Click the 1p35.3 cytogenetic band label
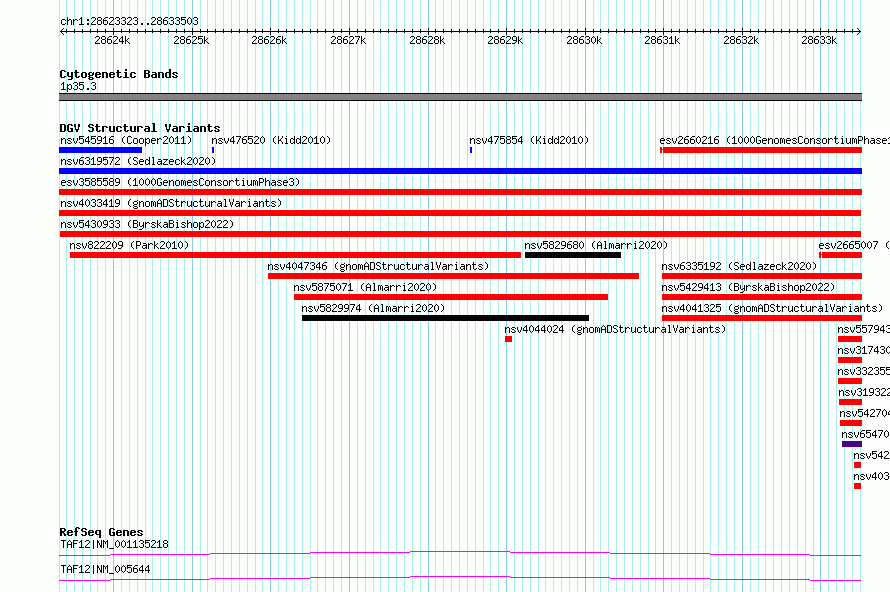 [x=78, y=86]
